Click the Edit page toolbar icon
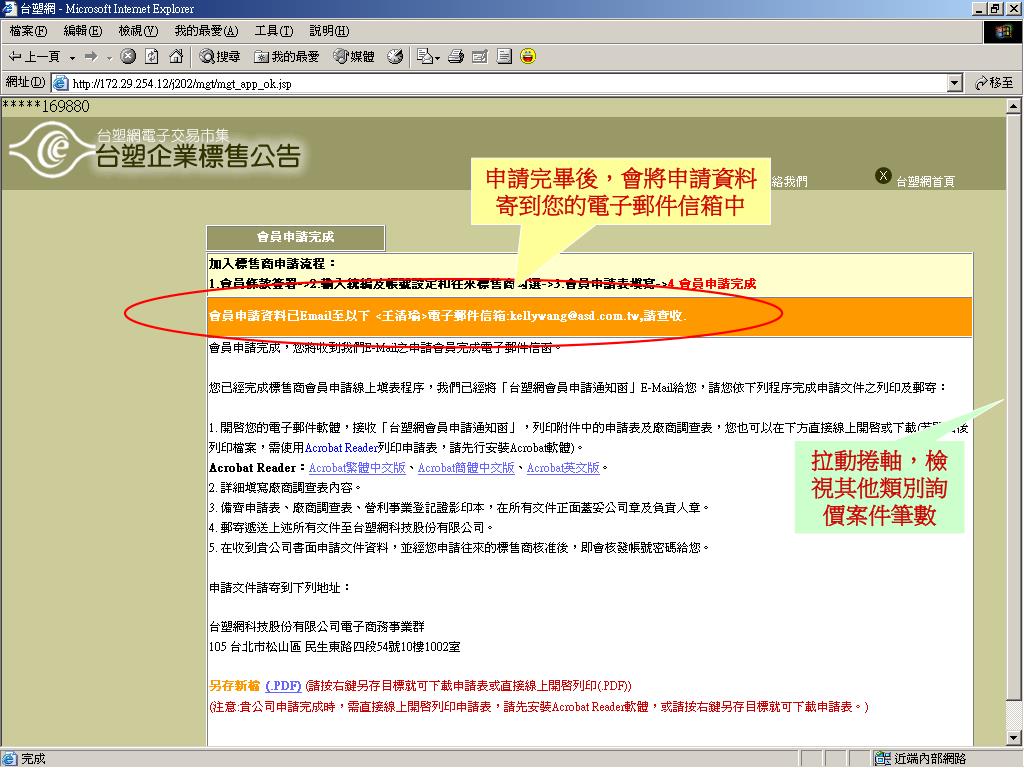This screenshot has width=1024, height=768. [480, 57]
